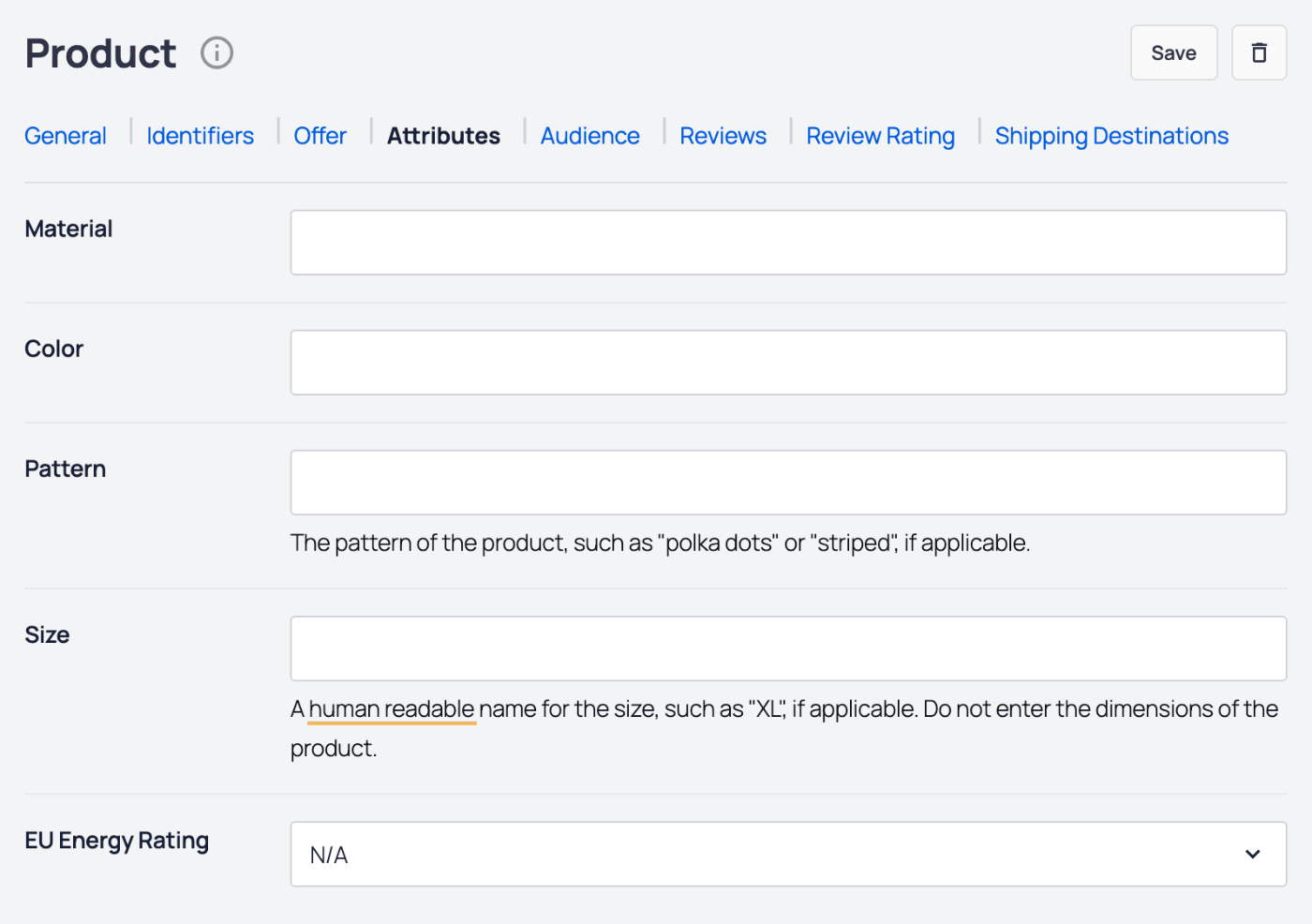1312x924 pixels.
Task: Switch to the Offer tab
Action: [320, 135]
